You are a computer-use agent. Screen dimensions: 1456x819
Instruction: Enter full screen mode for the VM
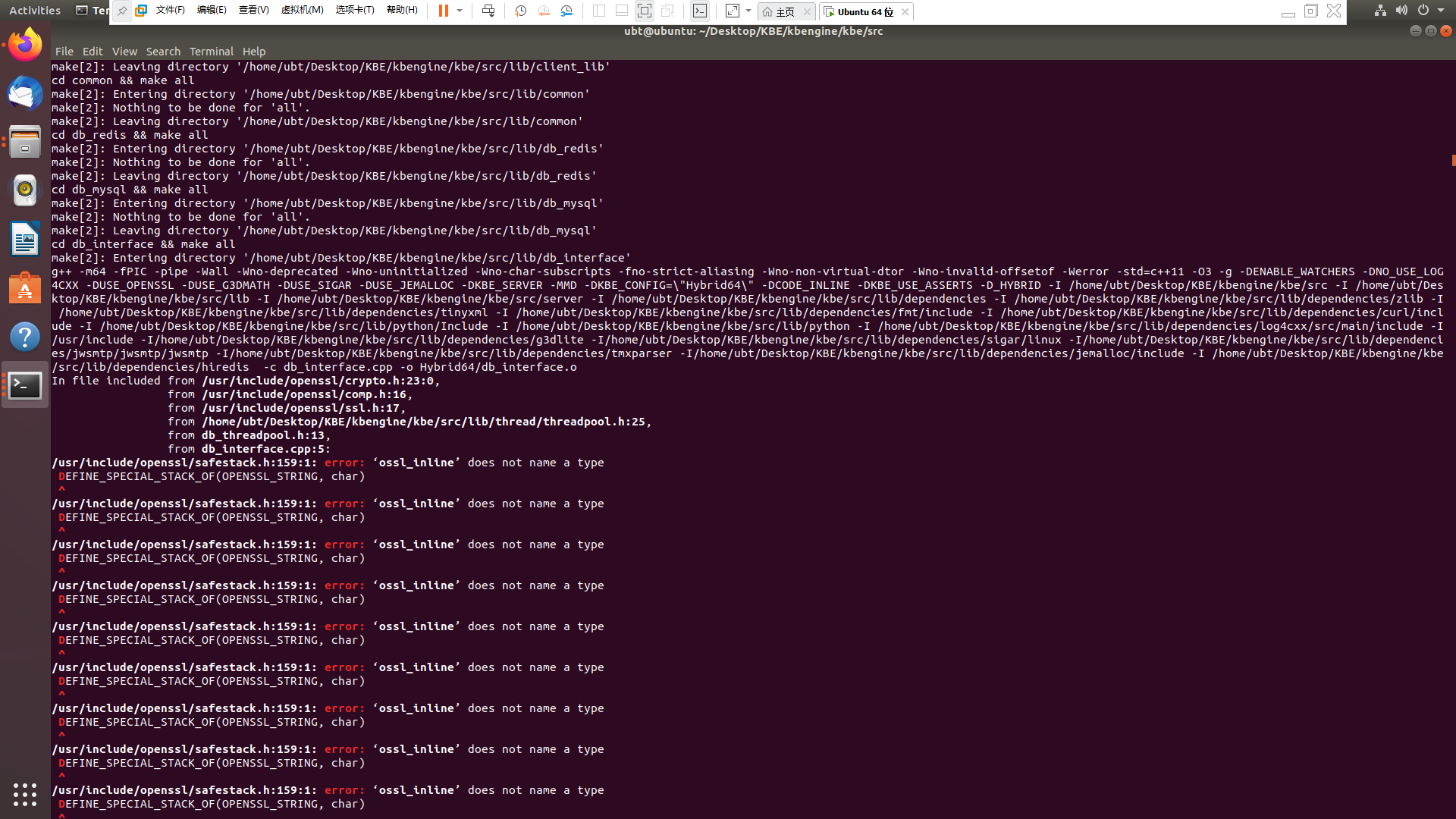644,11
